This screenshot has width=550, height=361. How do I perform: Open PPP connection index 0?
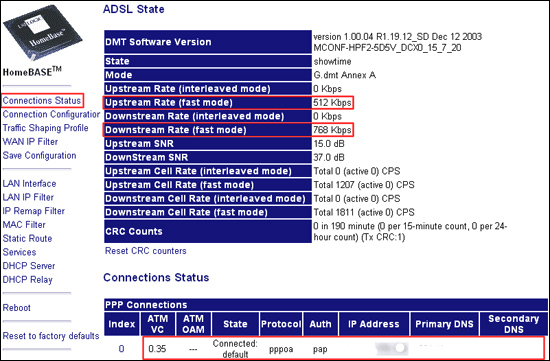coord(121,349)
